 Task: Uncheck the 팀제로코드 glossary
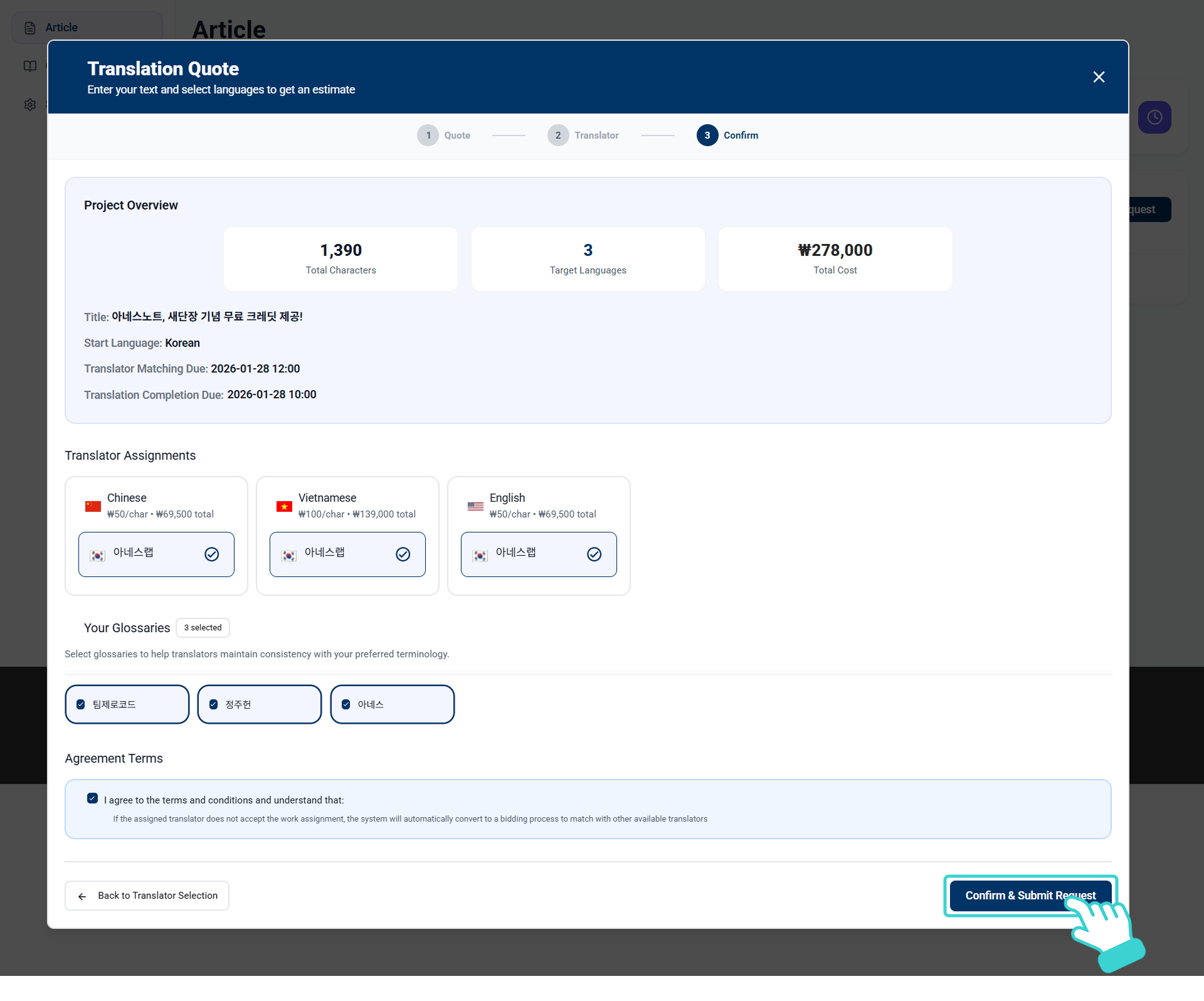(x=81, y=704)
